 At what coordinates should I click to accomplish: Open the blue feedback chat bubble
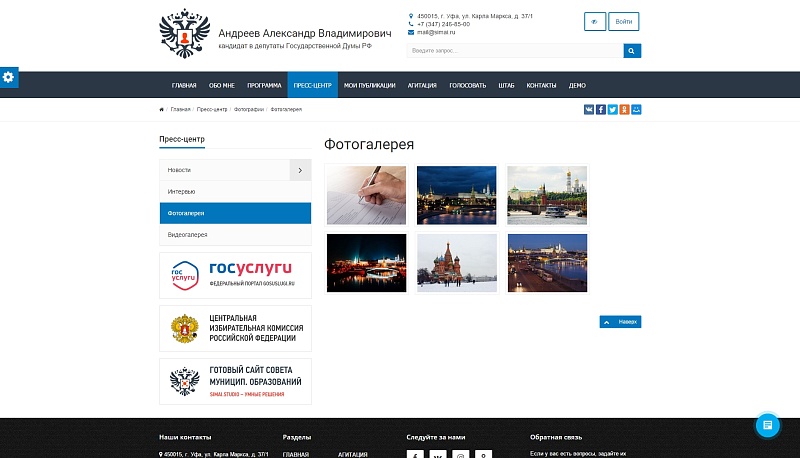[767, 425]
